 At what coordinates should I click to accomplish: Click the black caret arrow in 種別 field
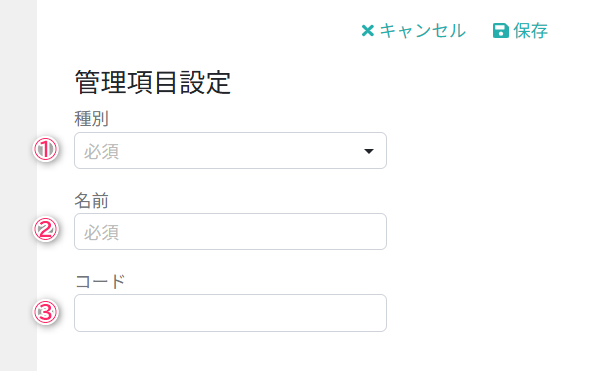368,151
